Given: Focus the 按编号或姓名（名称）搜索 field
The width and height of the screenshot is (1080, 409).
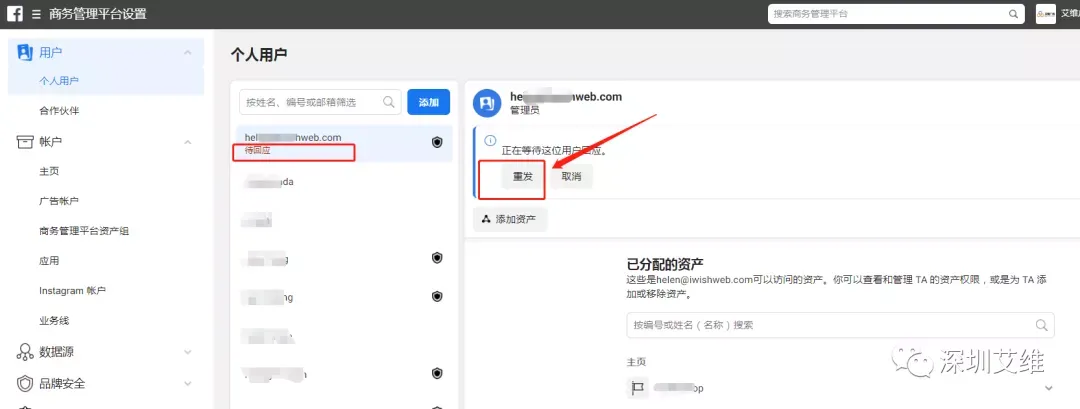Looking at the screenshot, I should click(840, 325).
